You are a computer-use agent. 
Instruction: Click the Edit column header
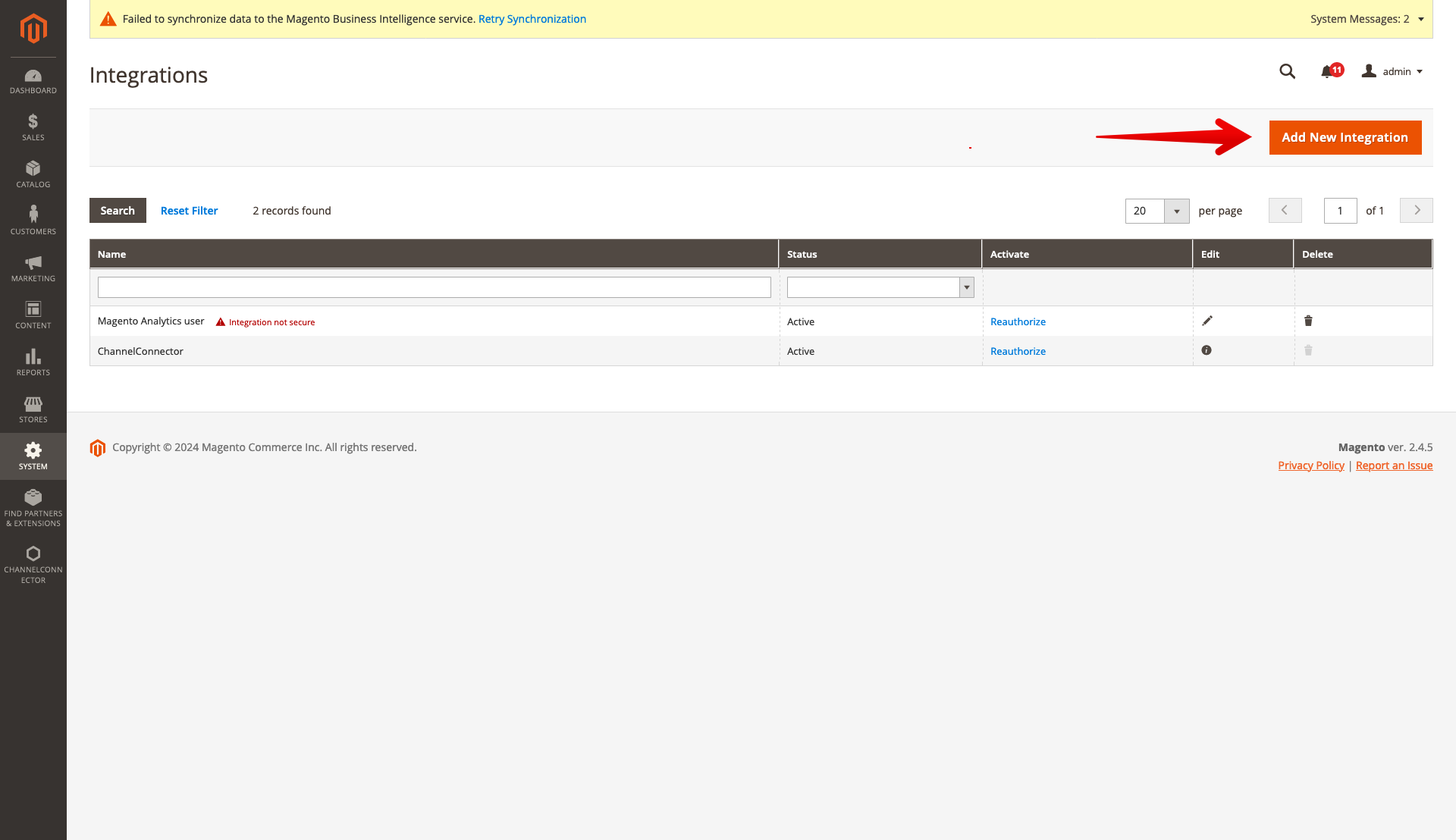(x=1244, y=254)
